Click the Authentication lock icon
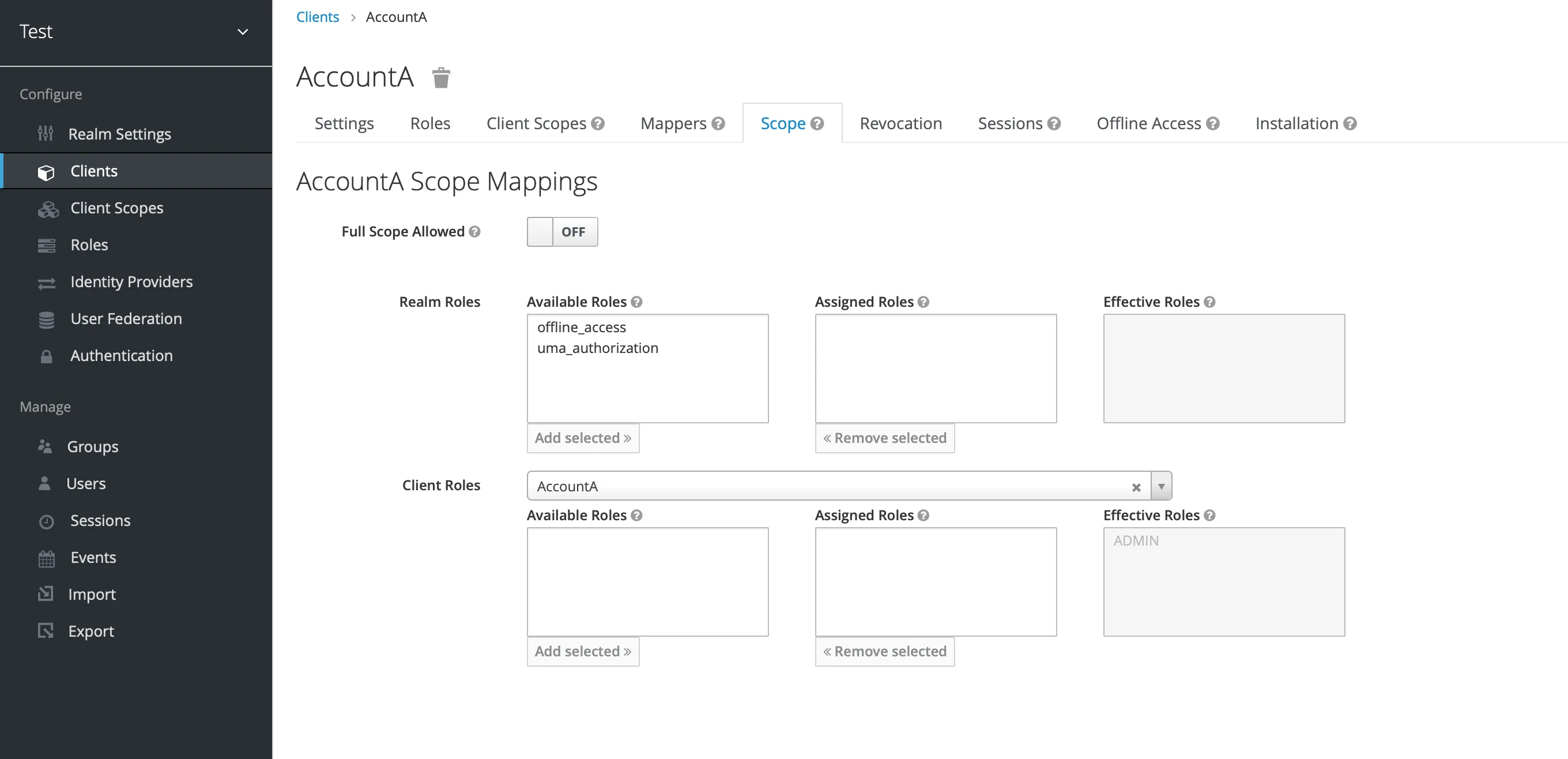This screenshot has height=759, width=1568. tap(46, 356)
